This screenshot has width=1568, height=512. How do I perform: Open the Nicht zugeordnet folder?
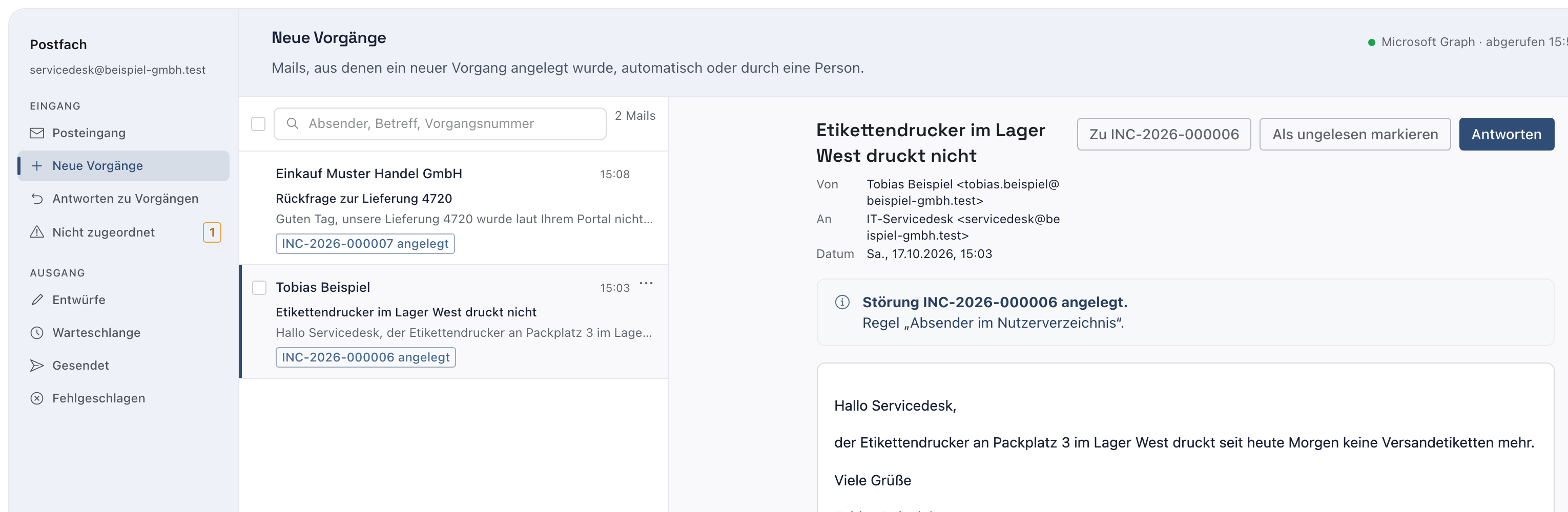123,231
